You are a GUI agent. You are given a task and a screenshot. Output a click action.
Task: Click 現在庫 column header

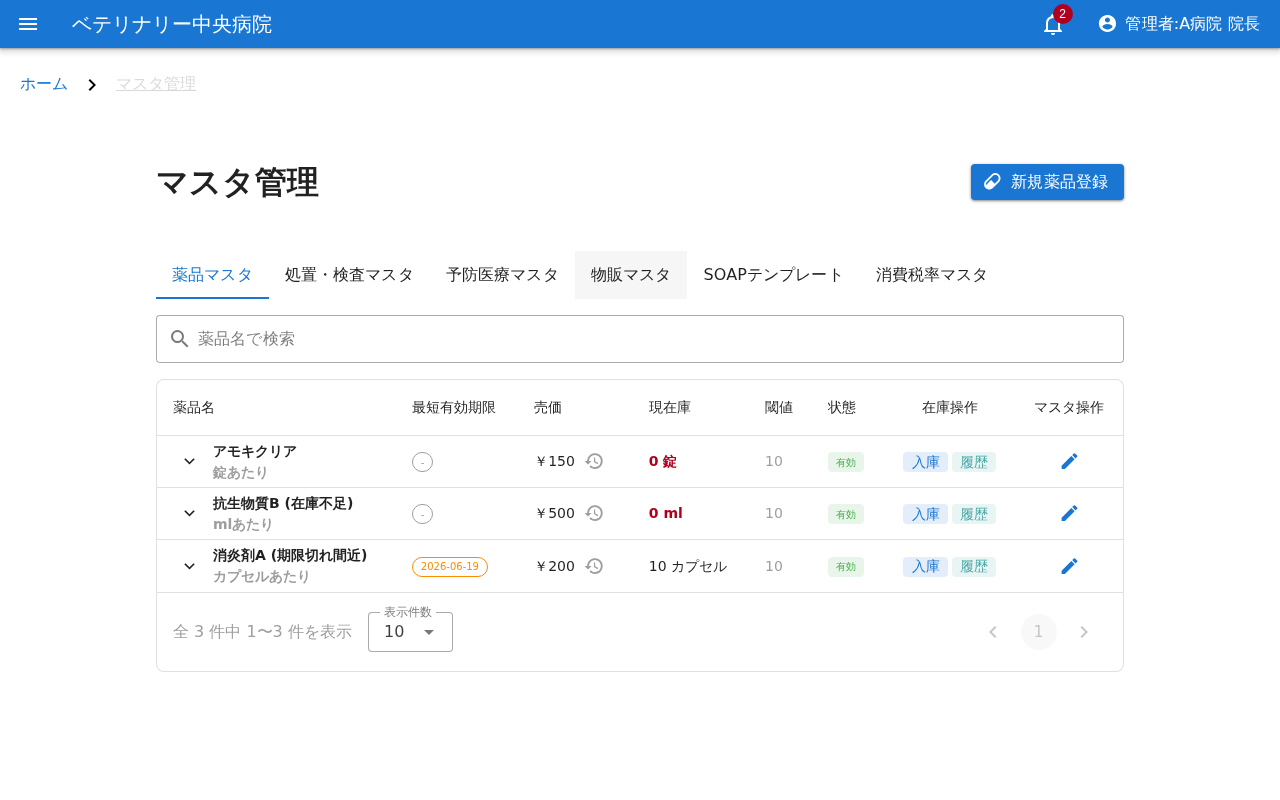670,408
